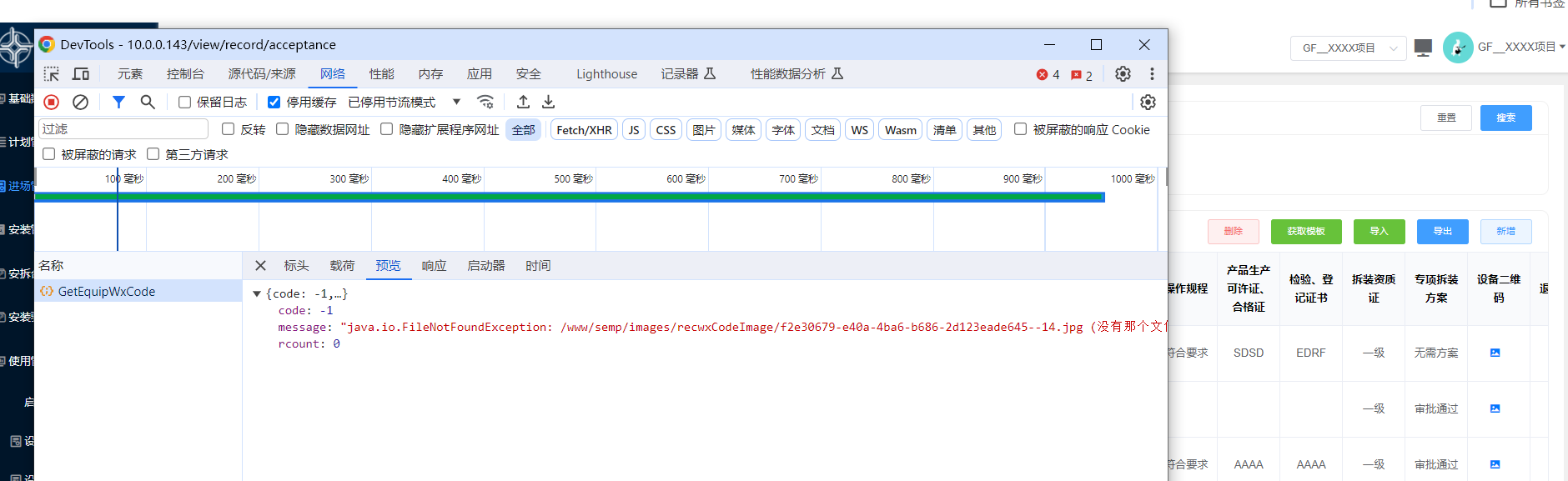Click the blue 搜索 button
Viewport: 1568px width, 481px height.
point(1505,118)
